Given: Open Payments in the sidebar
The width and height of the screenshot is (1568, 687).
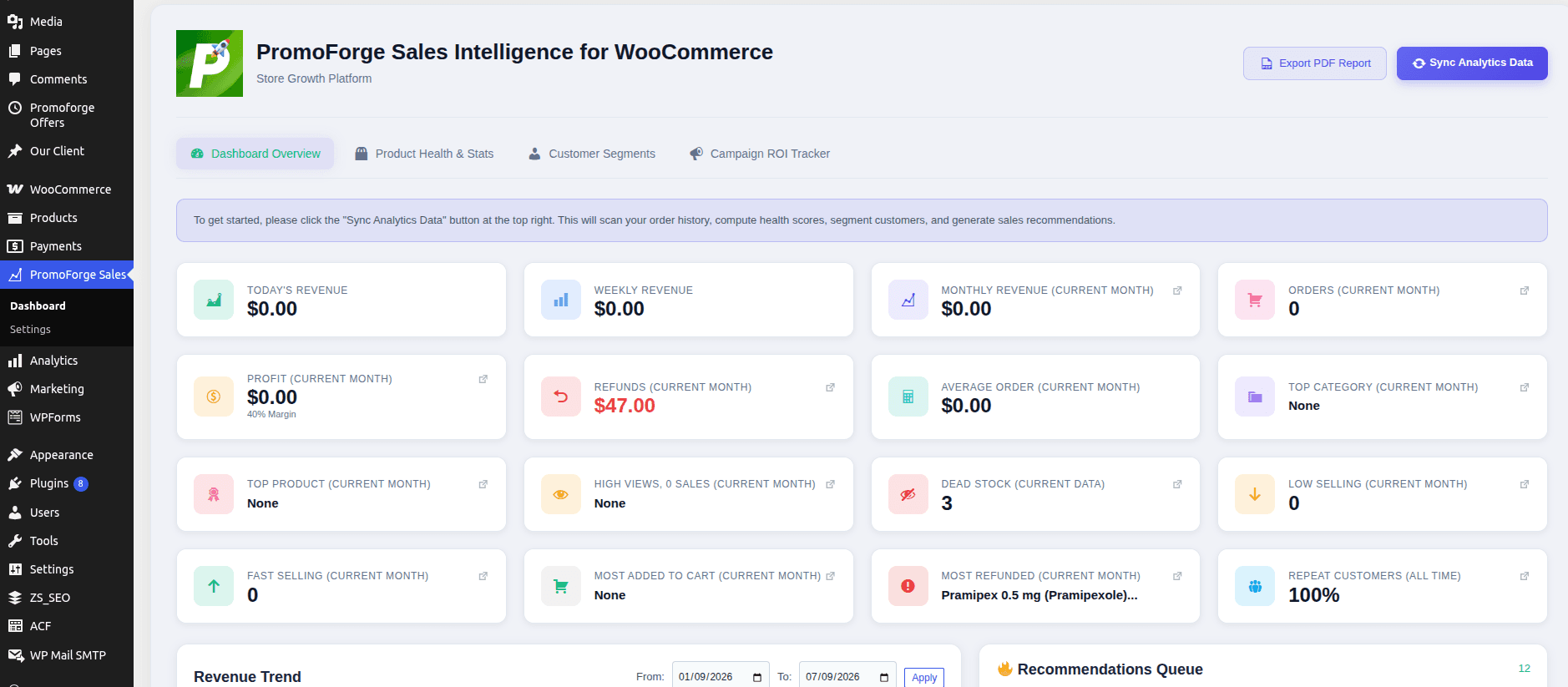Looking at the screenshot, I should click(67, 246).
